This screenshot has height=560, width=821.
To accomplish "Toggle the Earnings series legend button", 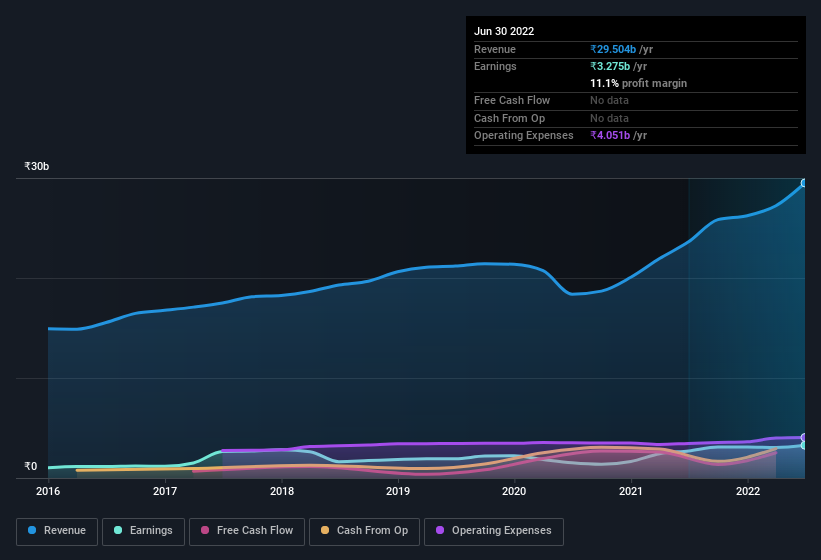I will click(x=143, y=531).
